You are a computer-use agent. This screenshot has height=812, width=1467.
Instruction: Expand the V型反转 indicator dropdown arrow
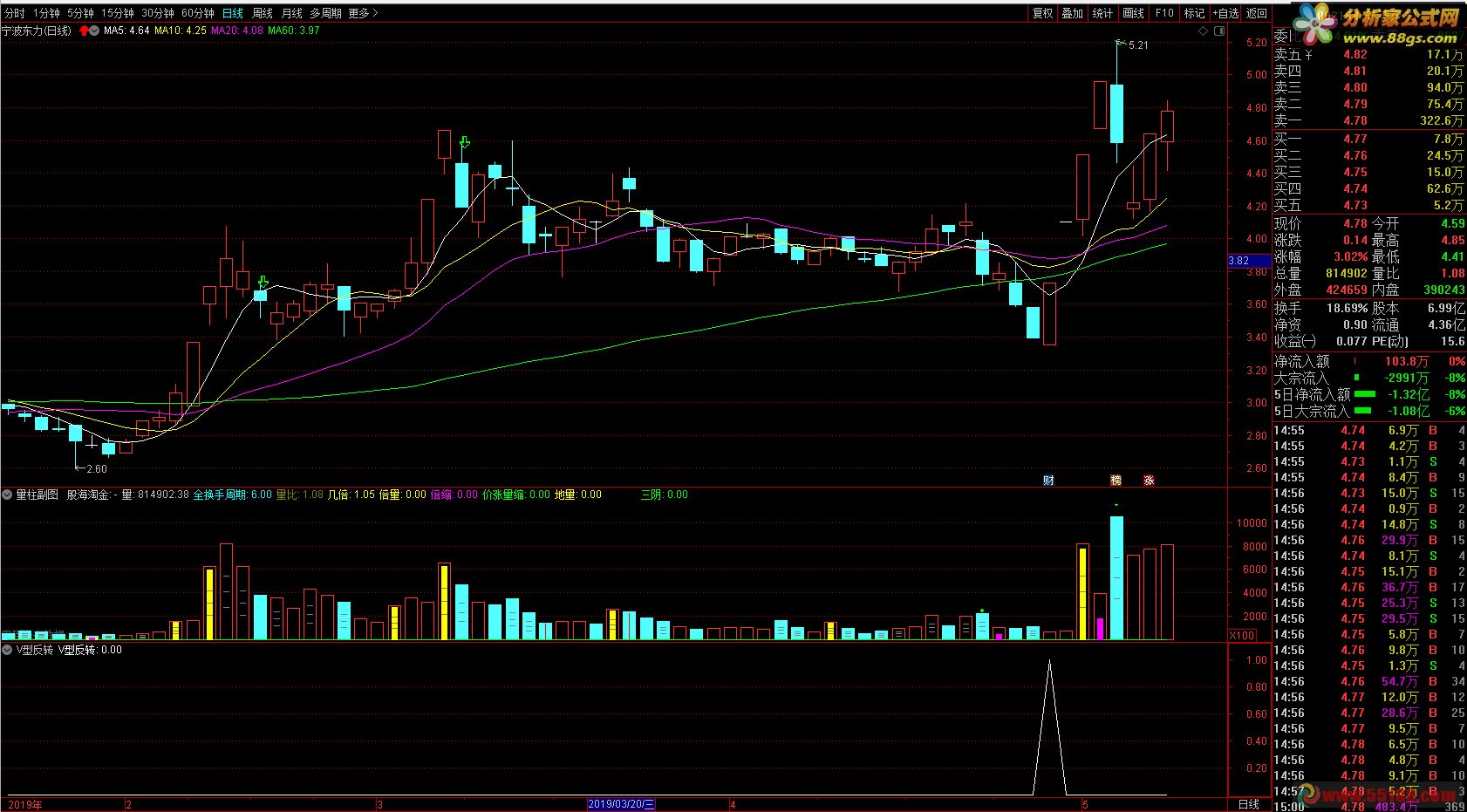[7, 650]
